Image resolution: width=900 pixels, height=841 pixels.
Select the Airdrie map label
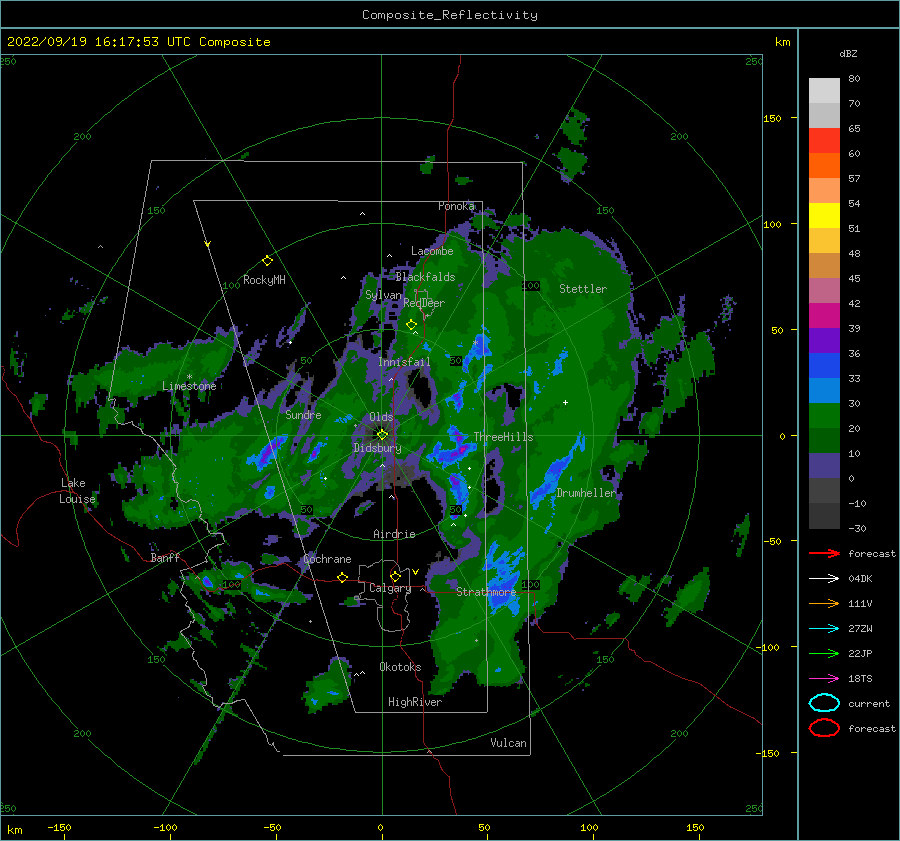[394, 534]
